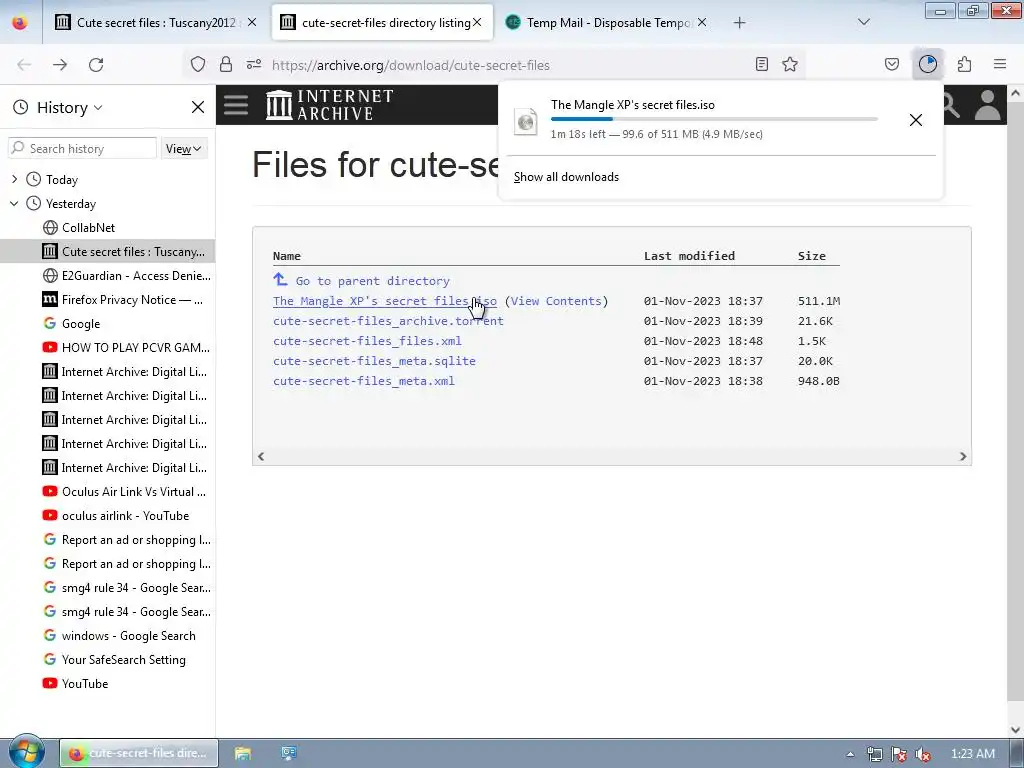Collapse the Yesterday history group

click(x=14, y=203)
